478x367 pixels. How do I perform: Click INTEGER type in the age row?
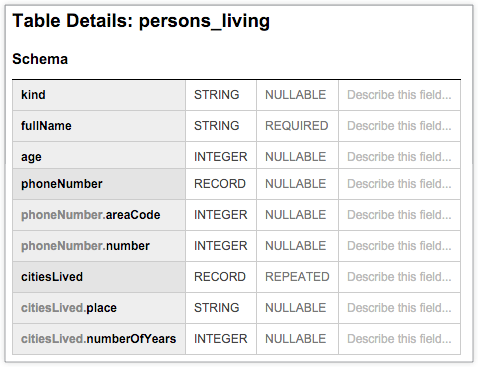[x=221, y=157]
